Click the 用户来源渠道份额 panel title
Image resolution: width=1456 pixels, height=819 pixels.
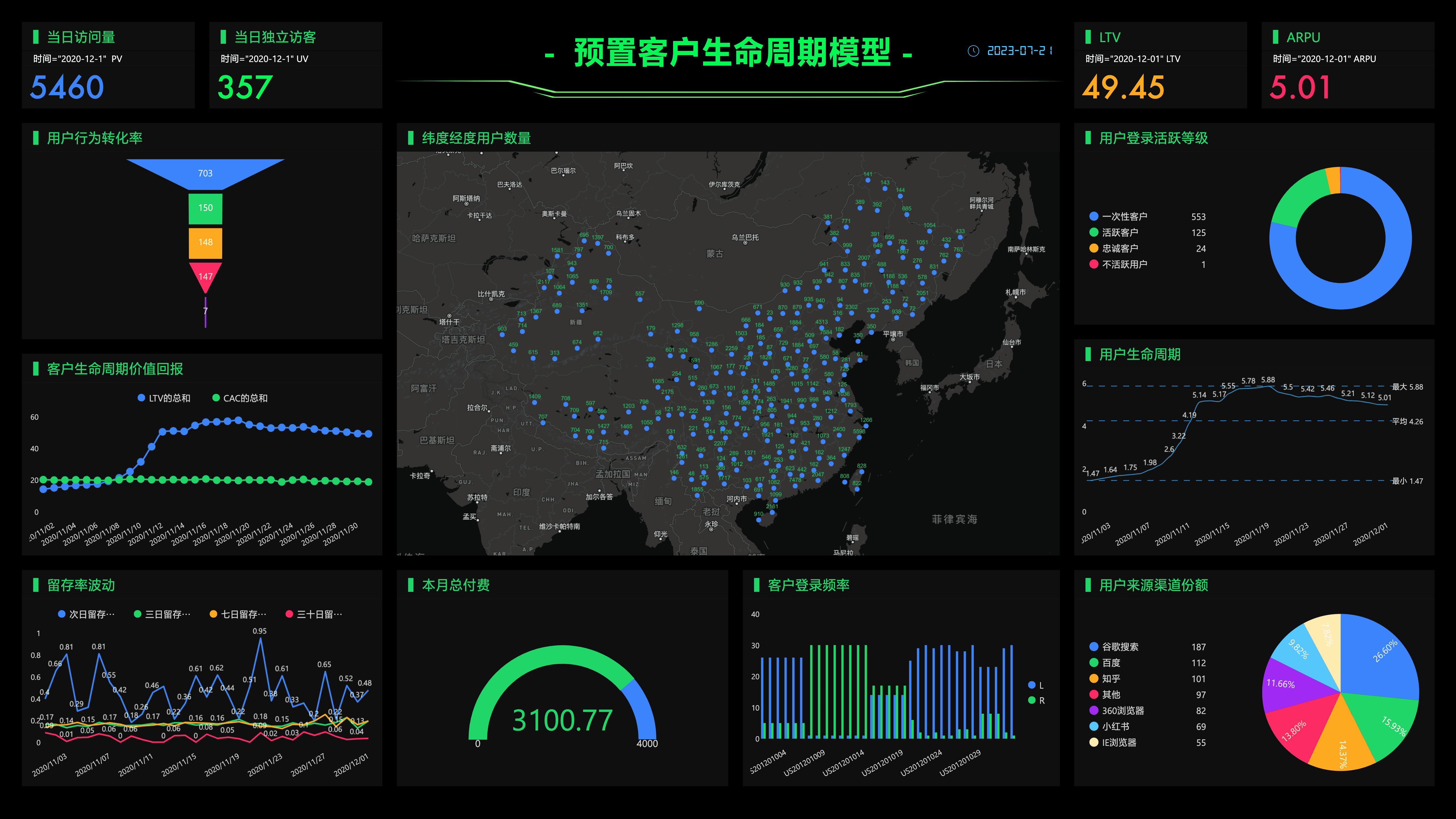click(1154, 585)
